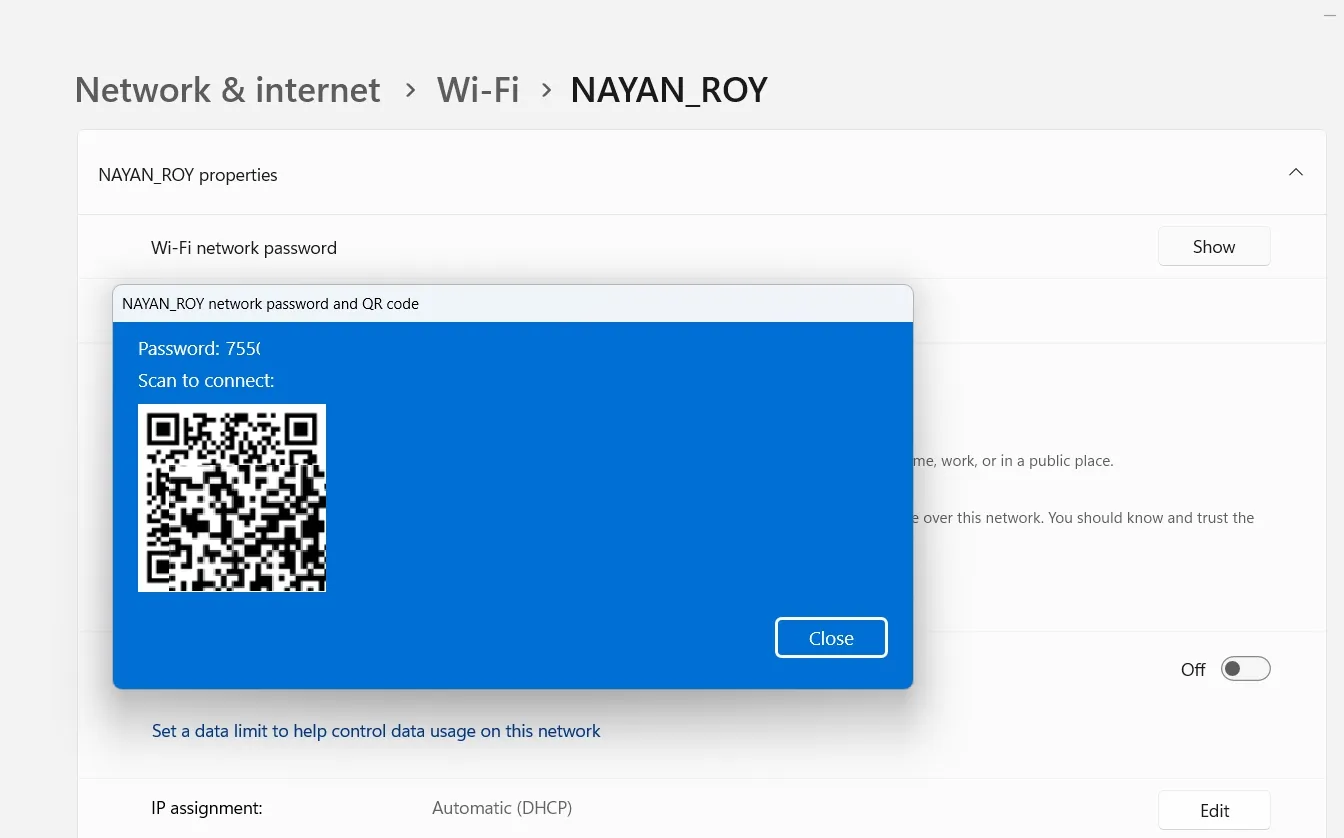Viewport: 1344px width, 838px height.
Task: Click the 'Automatic (DHCP)' value
Action: [x=502, y=808]
